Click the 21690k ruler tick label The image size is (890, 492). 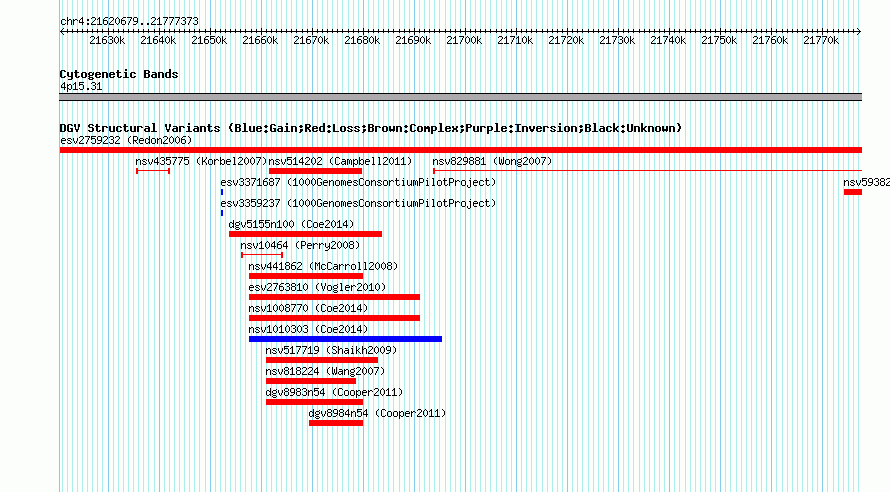point(413,40)
